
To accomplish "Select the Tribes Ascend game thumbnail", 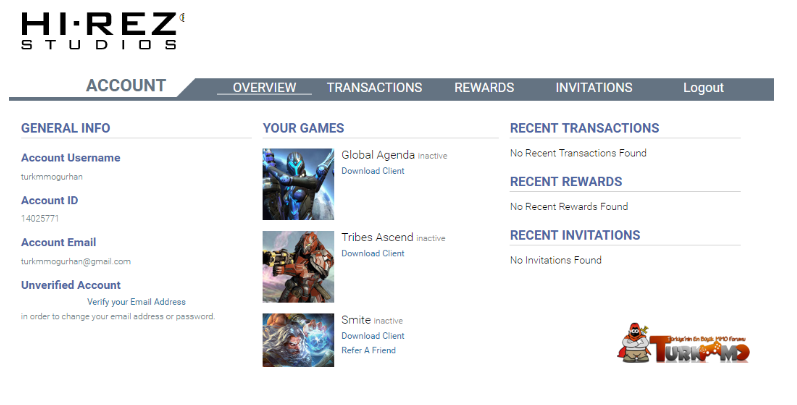I will coord(298,267).
